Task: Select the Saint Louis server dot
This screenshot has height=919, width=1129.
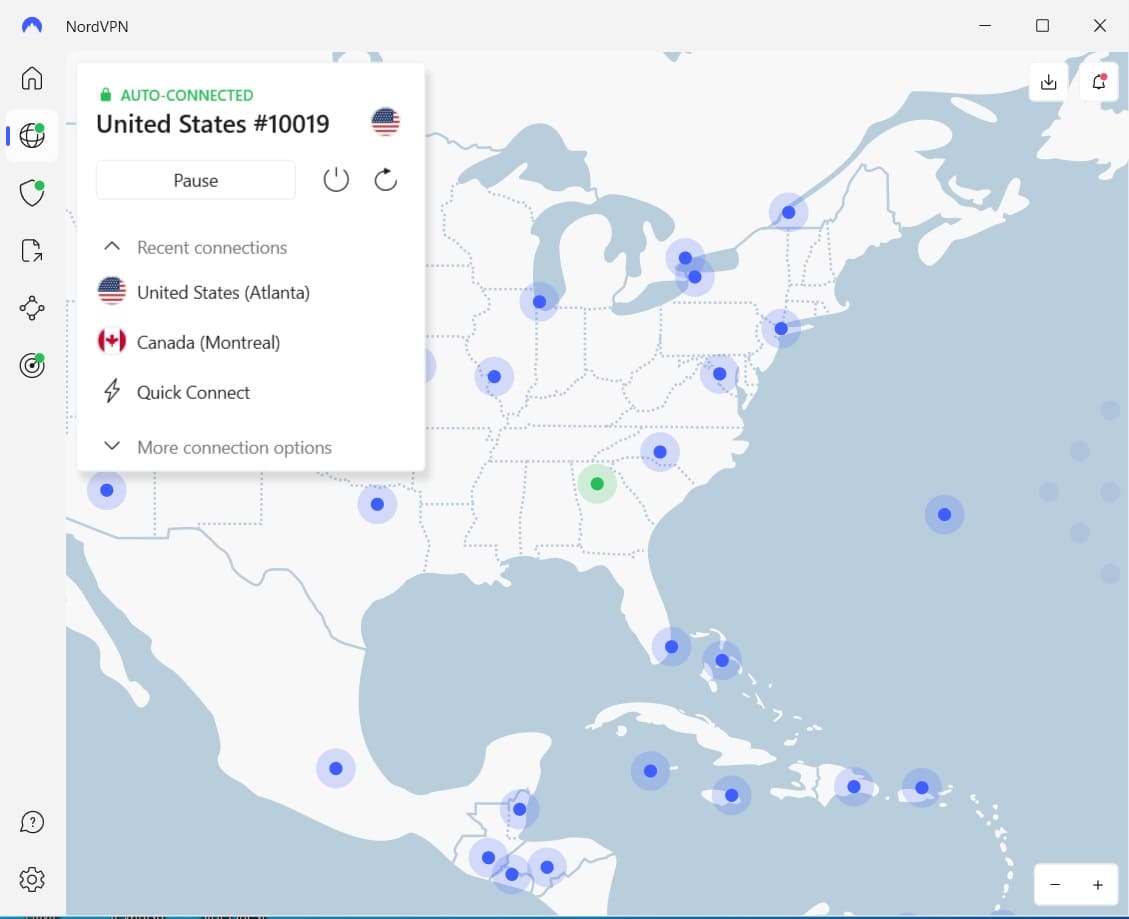Action: tap(494, 376)
